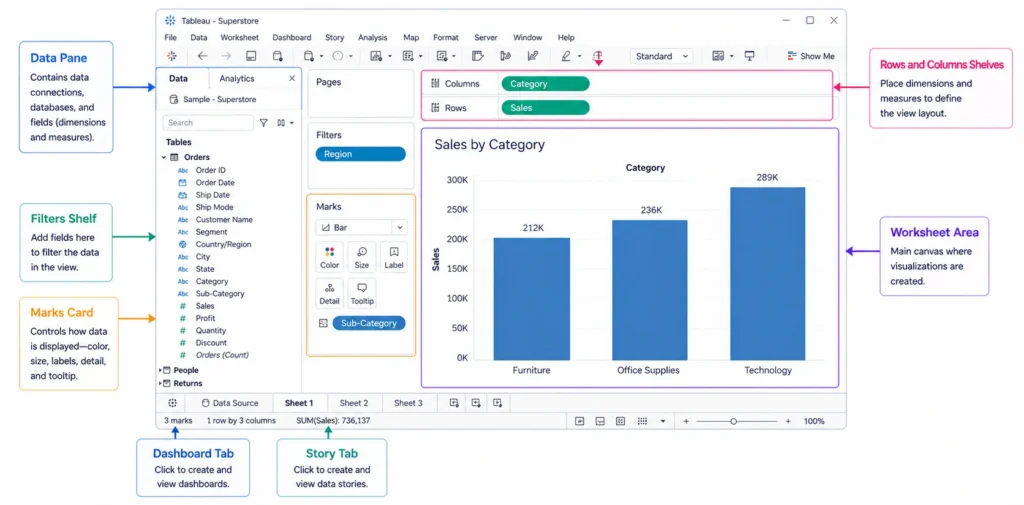Open the dropdown arrow next to Highlight pen
The width and height of the screenshot is (1024, 505).
tap(579, 56)
